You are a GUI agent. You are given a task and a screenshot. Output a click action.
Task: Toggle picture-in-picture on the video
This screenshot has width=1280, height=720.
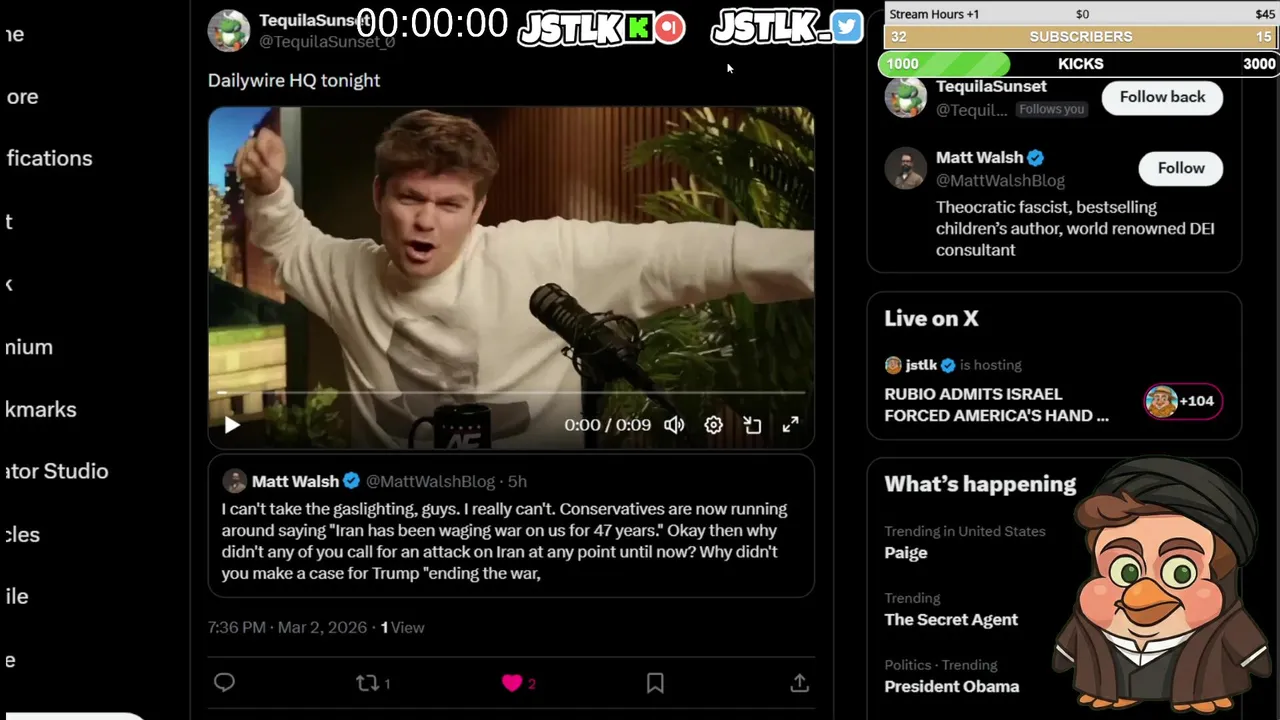point(752,425)
